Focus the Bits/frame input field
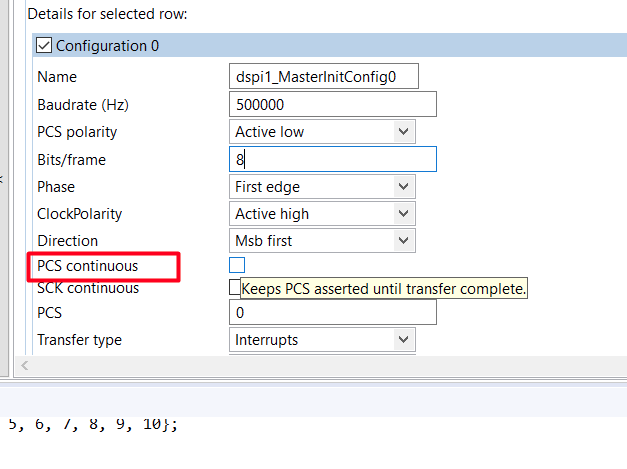This screenshot has height=469, width=627. pos(333,159)
